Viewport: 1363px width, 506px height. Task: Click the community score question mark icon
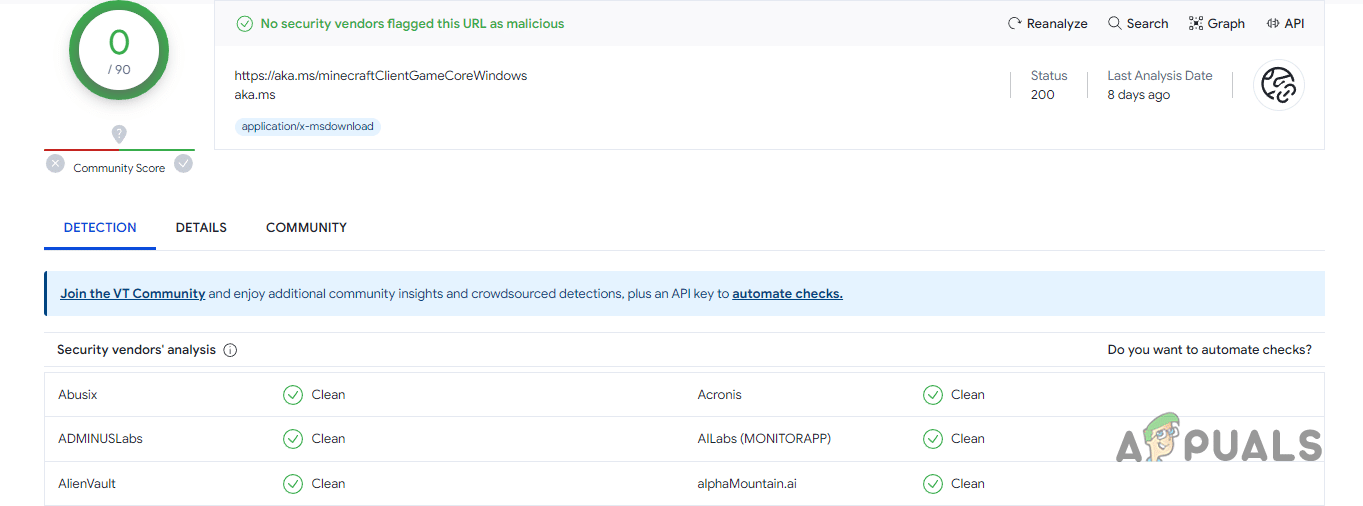tap(119, 134)
